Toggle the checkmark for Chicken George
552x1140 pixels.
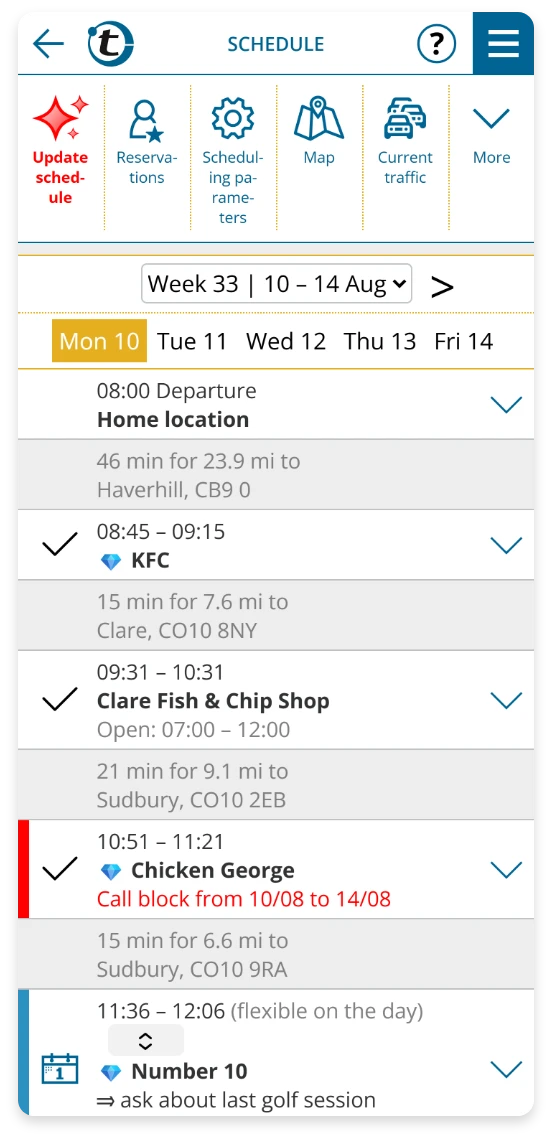point(60,869)
